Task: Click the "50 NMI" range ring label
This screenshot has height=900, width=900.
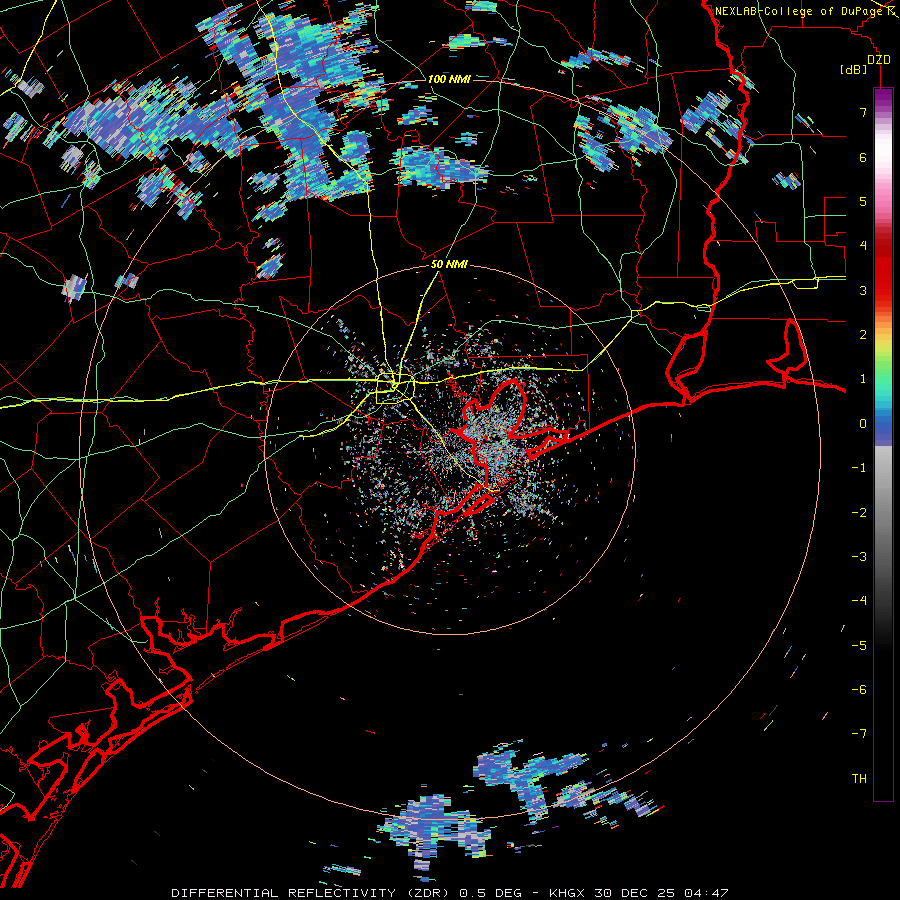Action: tap(449, 265)
